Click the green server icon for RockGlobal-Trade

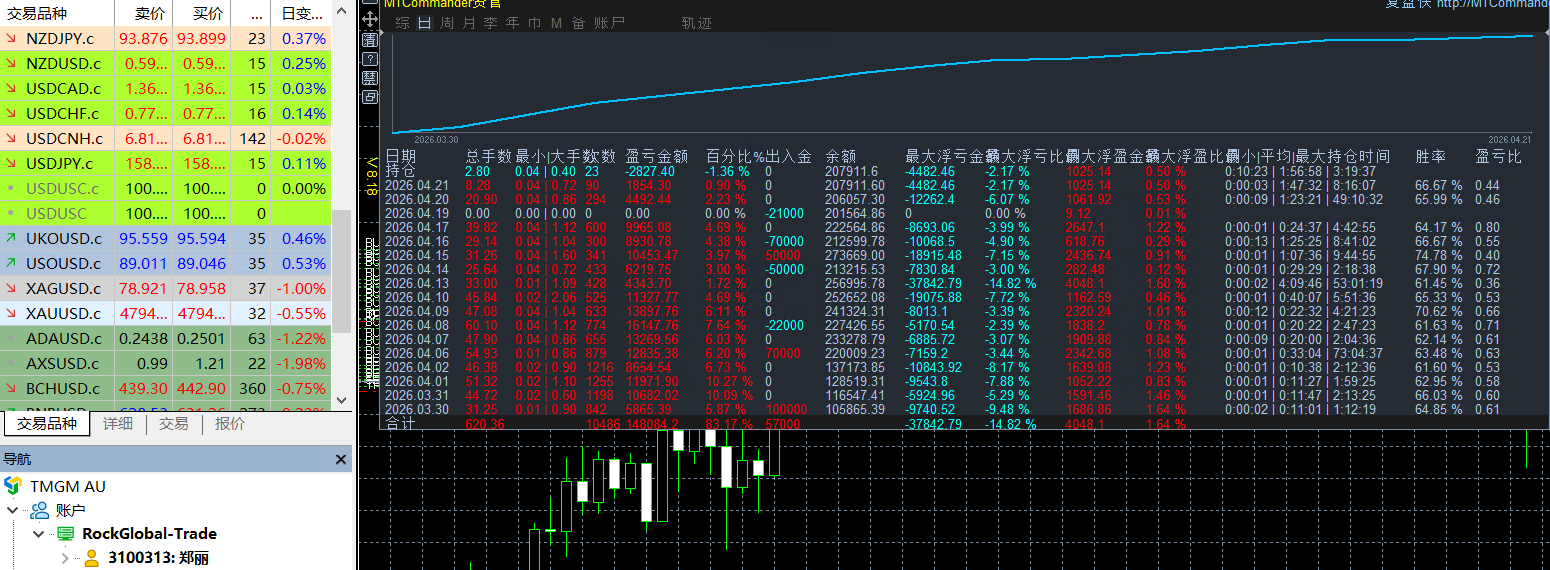(x=65, y=534)
